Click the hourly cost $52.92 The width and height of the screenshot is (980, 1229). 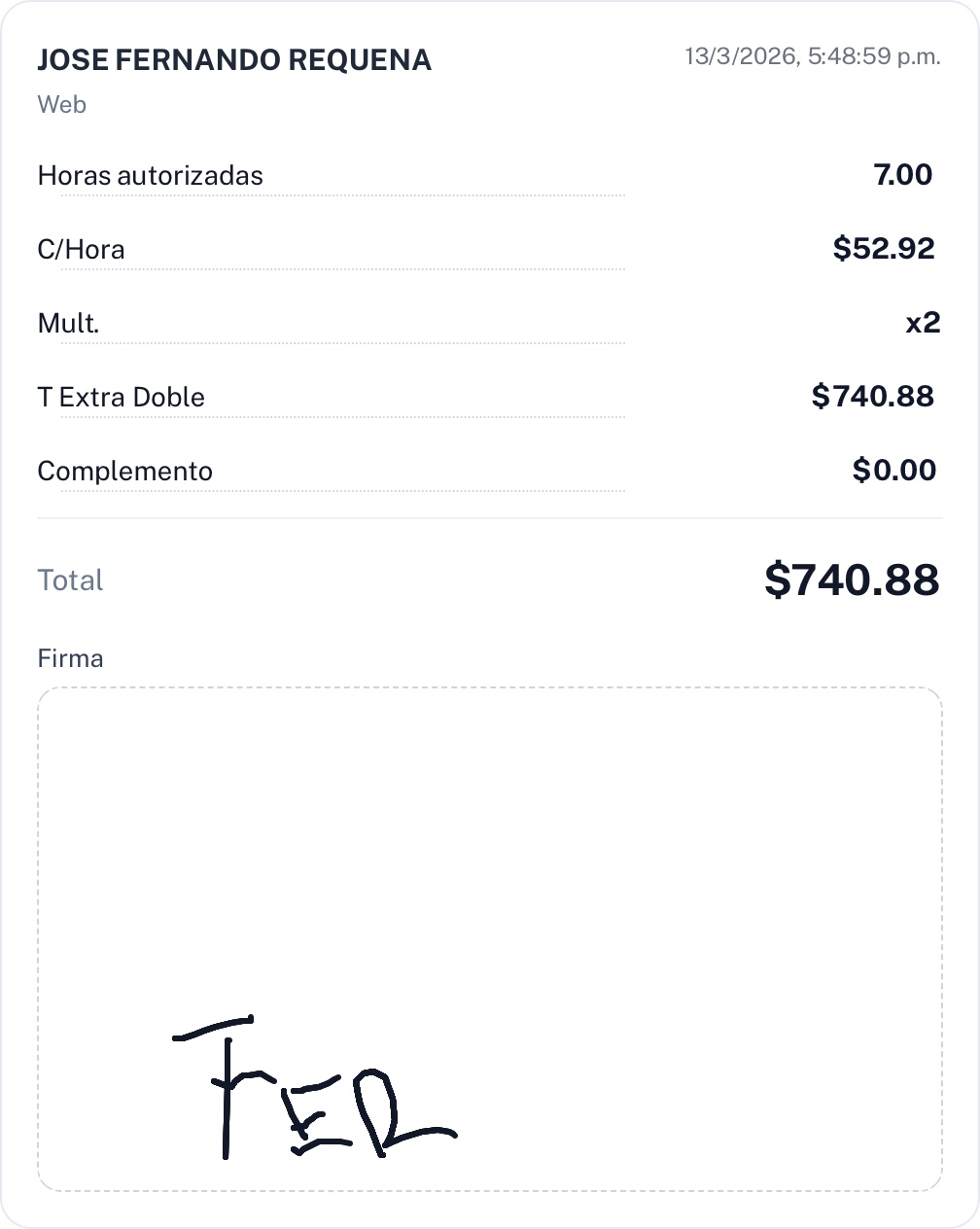(884, 249)
